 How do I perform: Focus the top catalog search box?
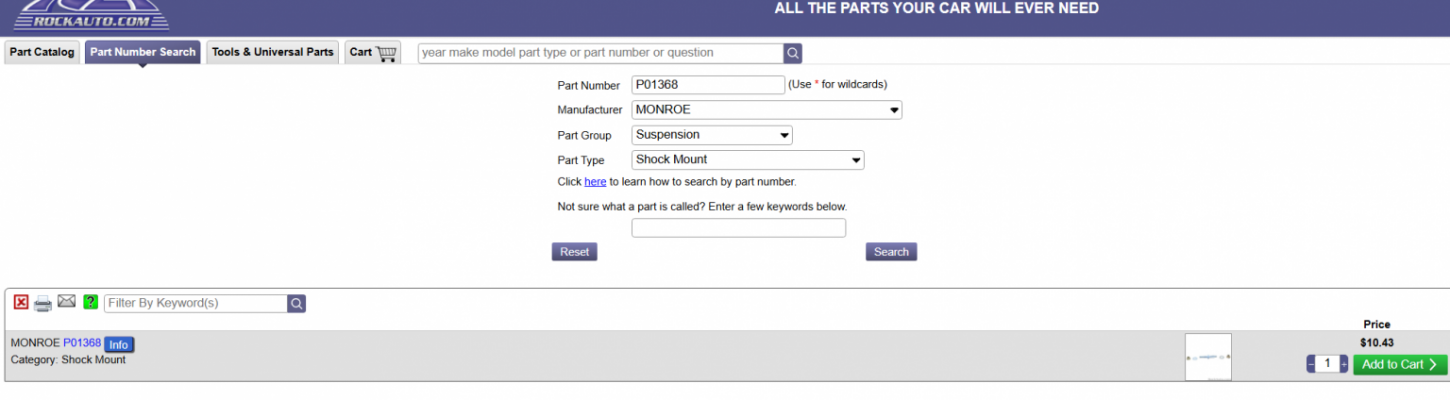click(x=600, y=53)
